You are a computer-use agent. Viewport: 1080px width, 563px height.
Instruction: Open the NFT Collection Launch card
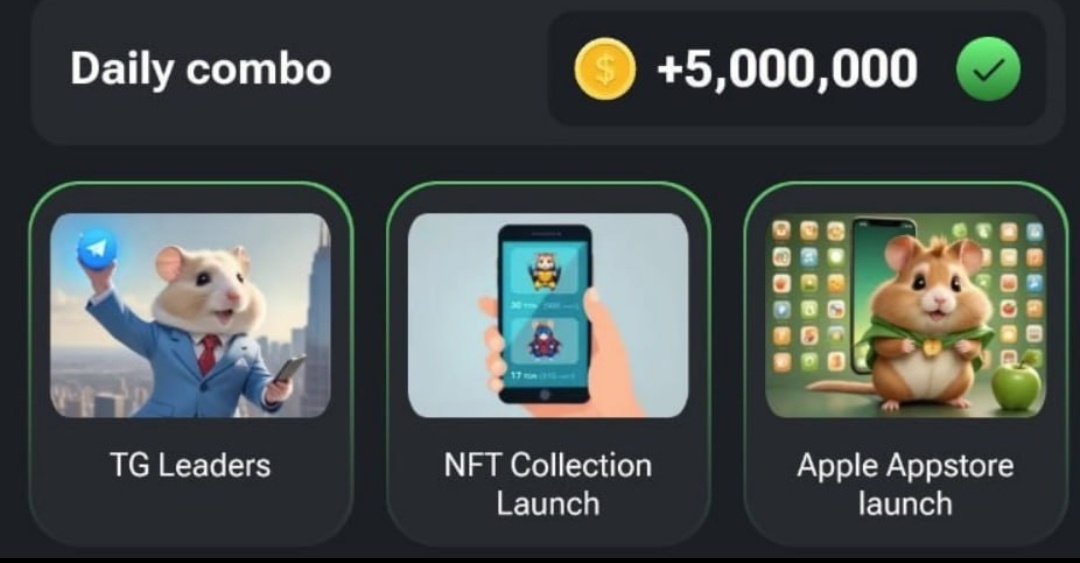pos(548,364)
